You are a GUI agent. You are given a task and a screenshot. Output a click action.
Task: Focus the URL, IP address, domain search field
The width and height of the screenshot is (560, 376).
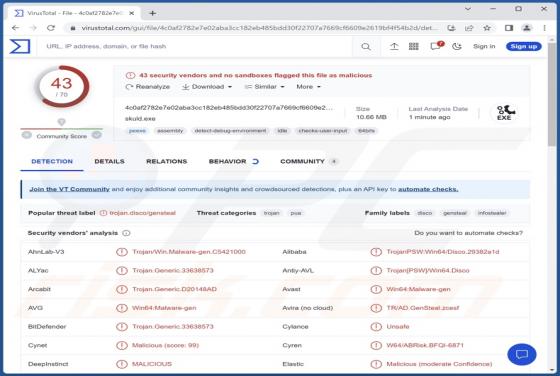[x=198, y=46]
